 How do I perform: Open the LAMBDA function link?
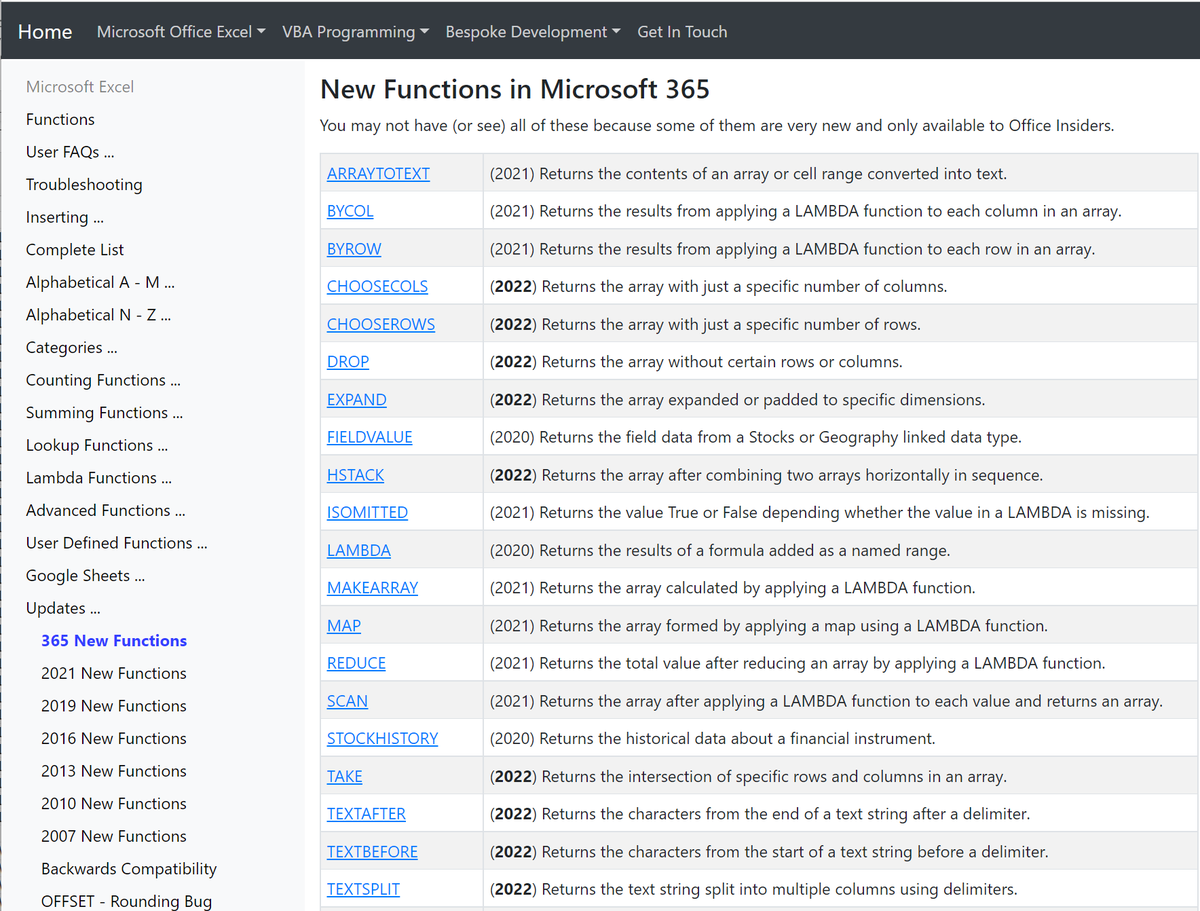coord(359,550)
